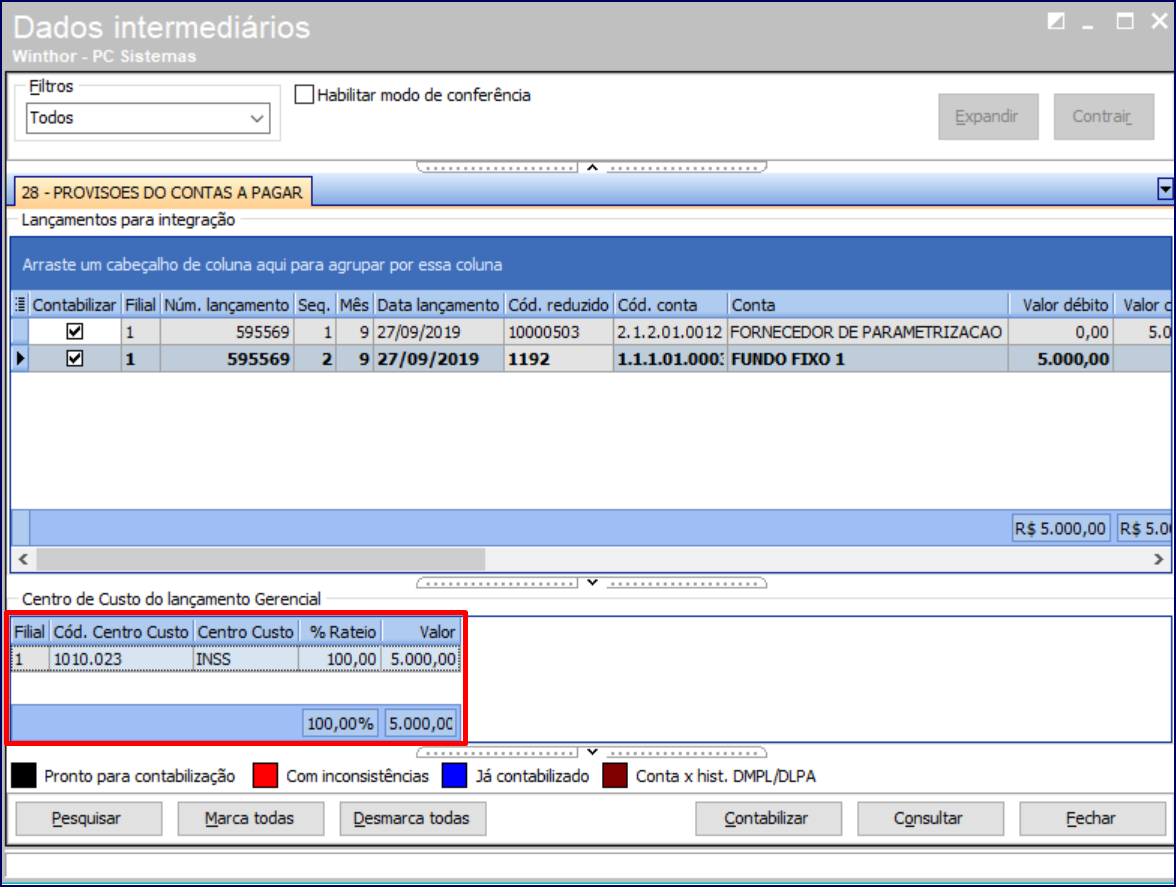Select Valor débito cell 0,00
Image resolution: width=1176 pixels, height=887 pixels.
[1060, 331]
